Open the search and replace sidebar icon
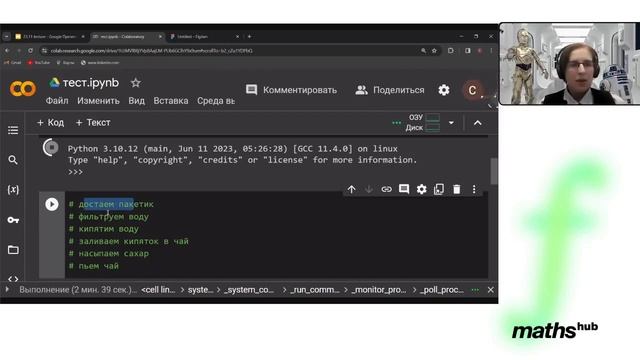The image size is (640, 360). (x=13, y=160)
